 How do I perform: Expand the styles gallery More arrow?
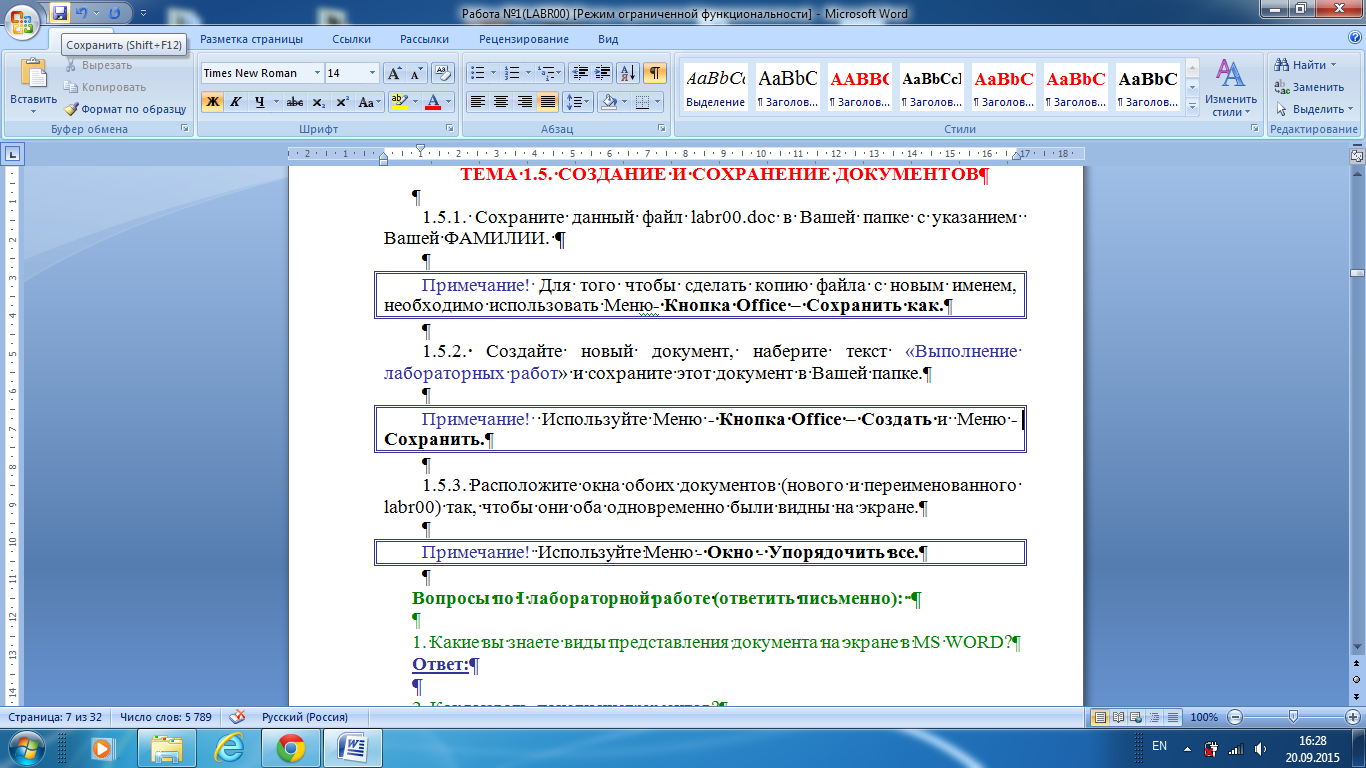click(x=1192, y=106)
